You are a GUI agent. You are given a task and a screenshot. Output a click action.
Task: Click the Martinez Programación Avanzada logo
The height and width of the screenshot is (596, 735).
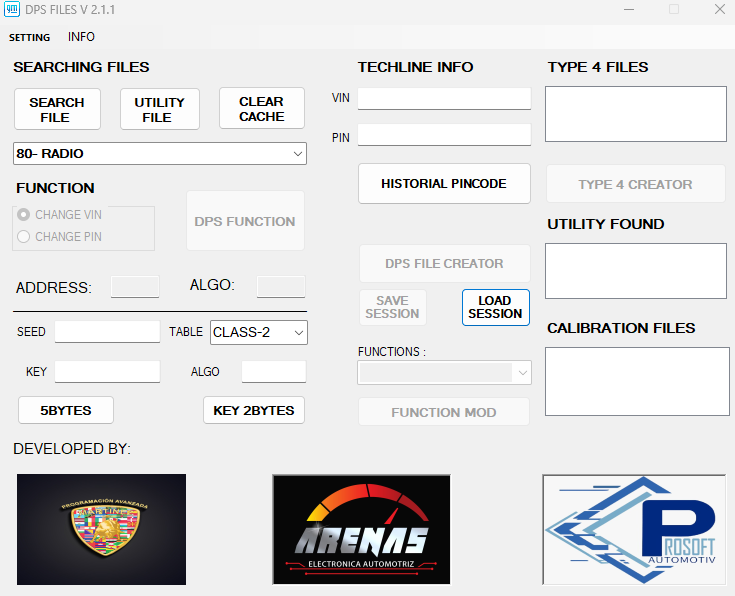click(x=101, y=529)
